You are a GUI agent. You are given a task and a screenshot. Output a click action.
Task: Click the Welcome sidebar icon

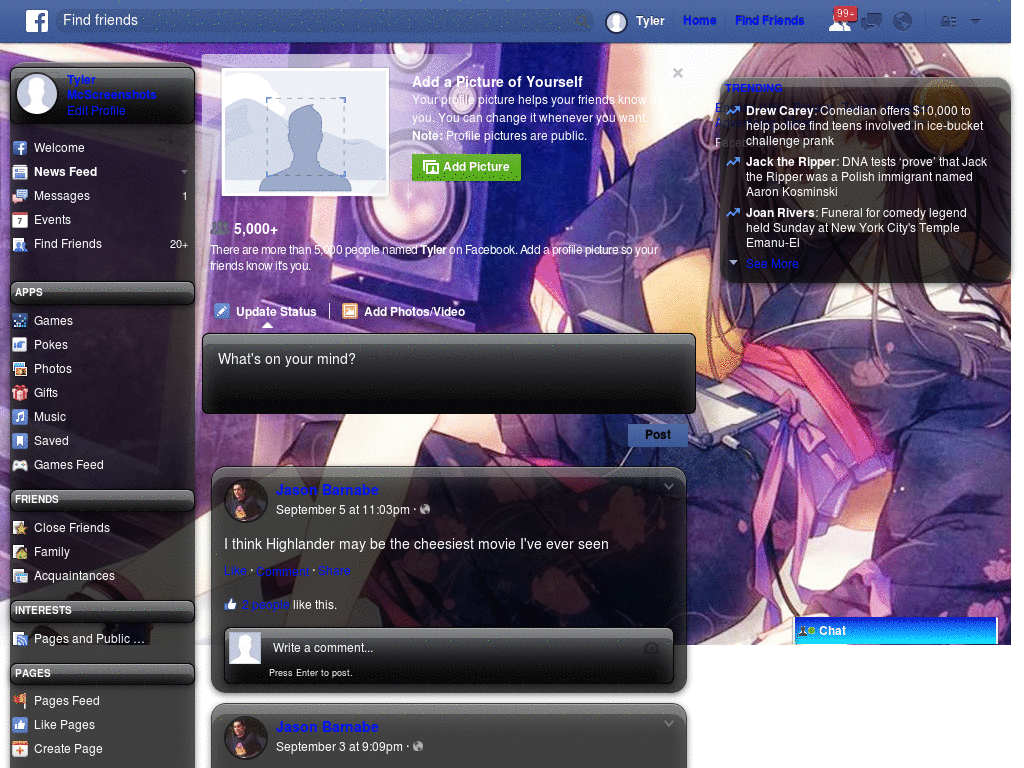pos(20,148)
